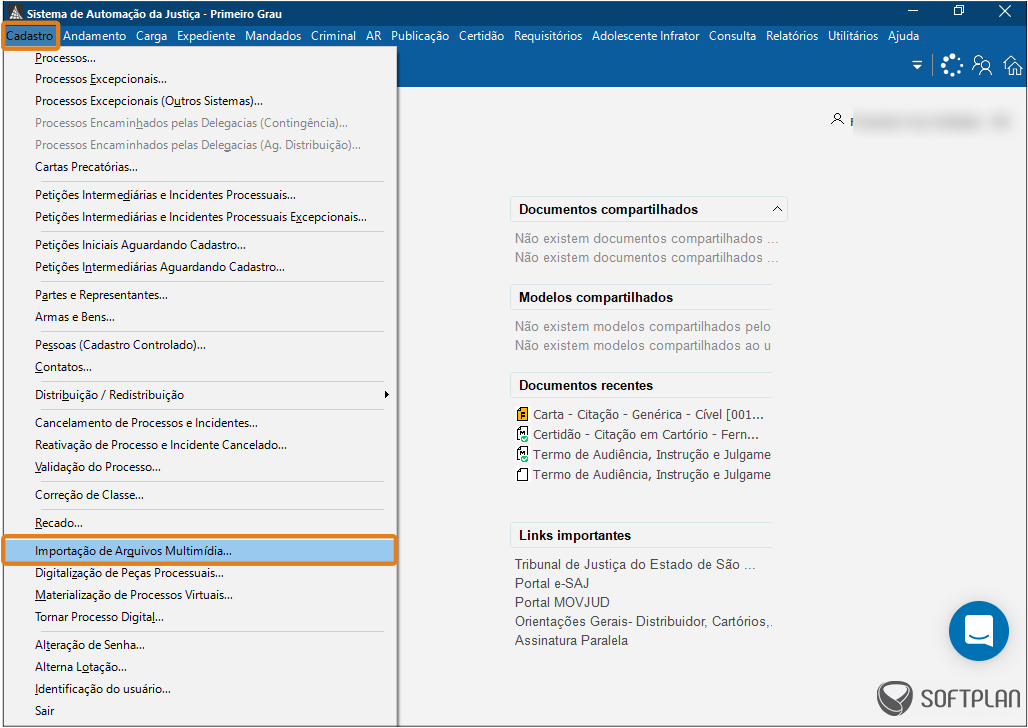Open Orientações Gerais- Distribuidor, Cartórios link
1028x728 pixels.
click(x=643, y=622)
